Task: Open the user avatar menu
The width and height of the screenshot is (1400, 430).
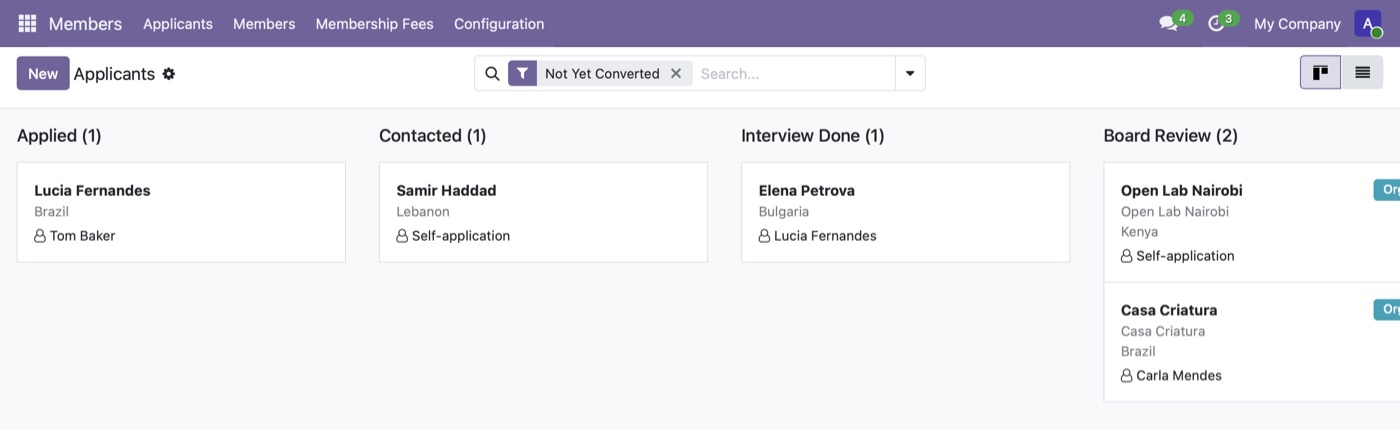Action: point(1368,23)
